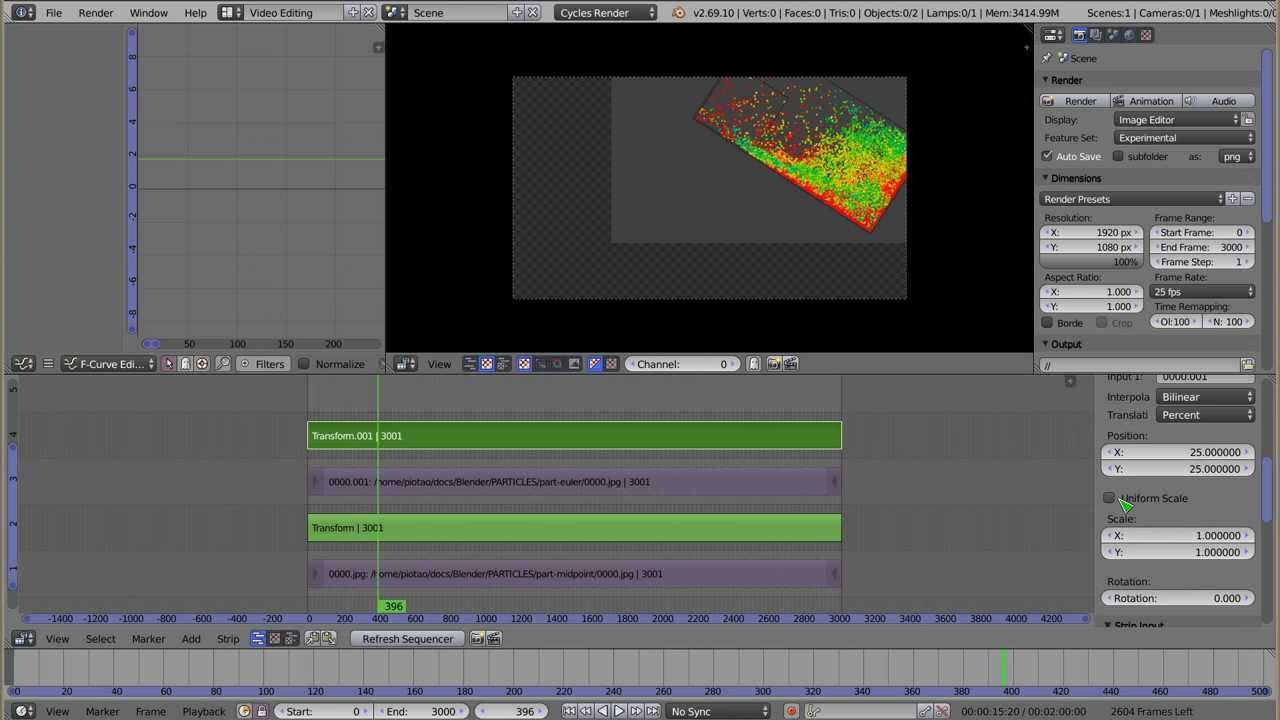
Task: Click the F-Curve search magnifier icon
Action: [222, 364]
